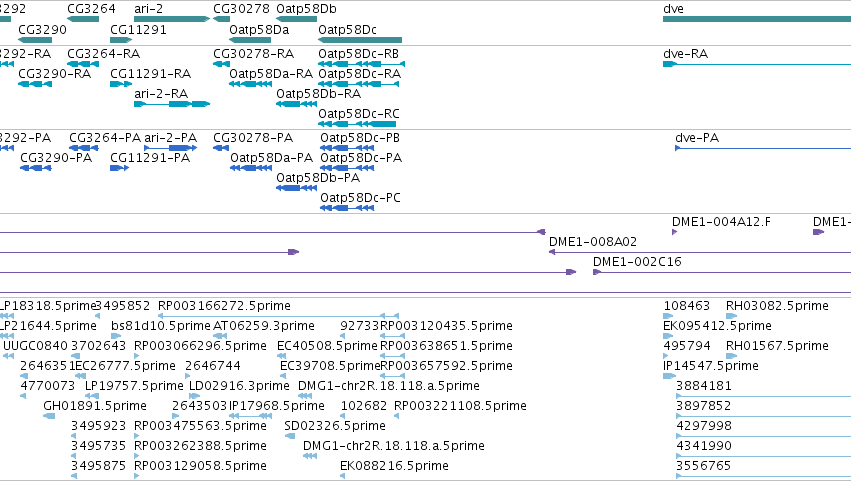Open the CG11291 gene label
The width and height of the screenshot is (851, 481).
point(138,29)
